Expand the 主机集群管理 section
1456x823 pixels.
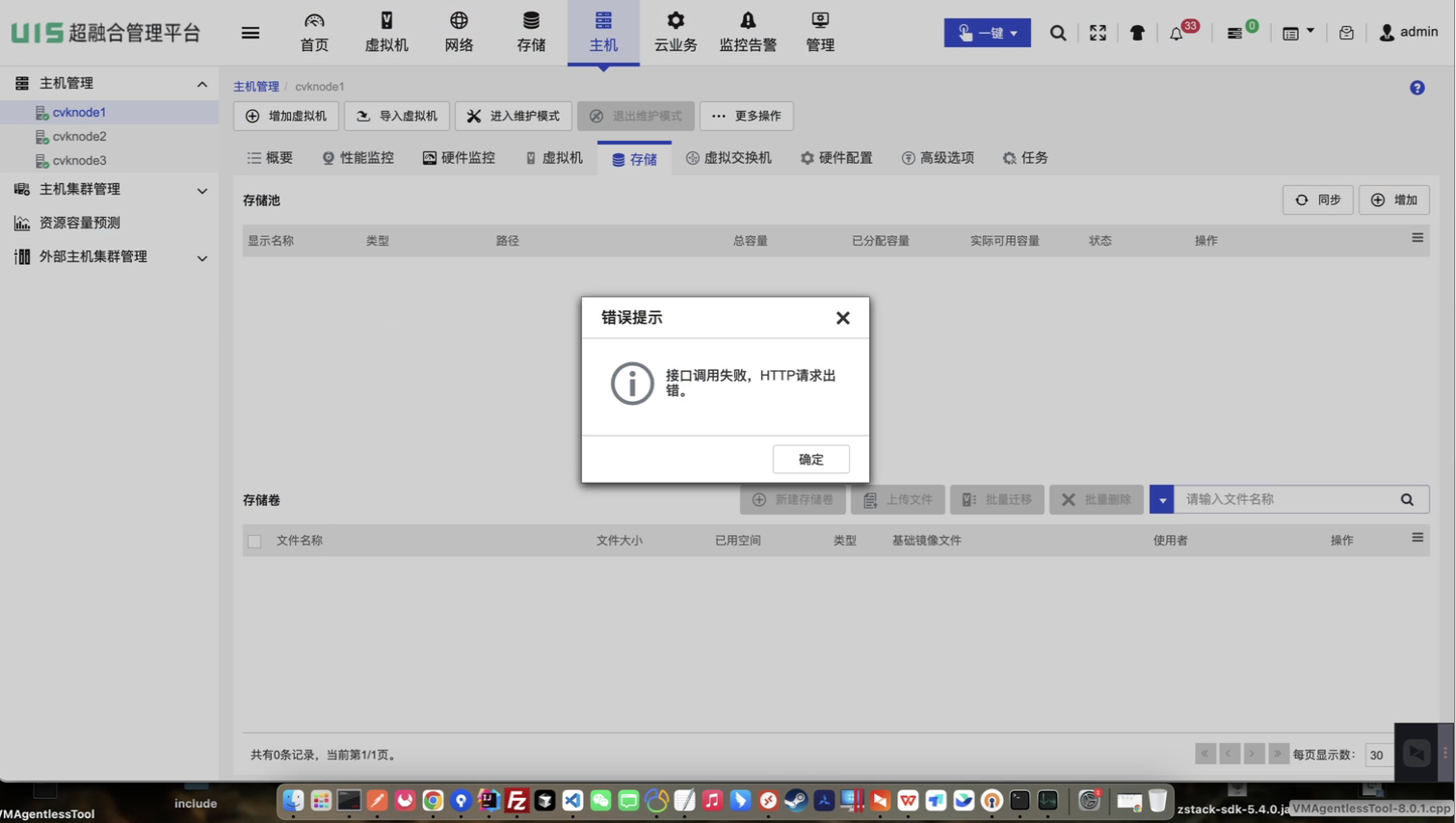[x=201, y=190]
